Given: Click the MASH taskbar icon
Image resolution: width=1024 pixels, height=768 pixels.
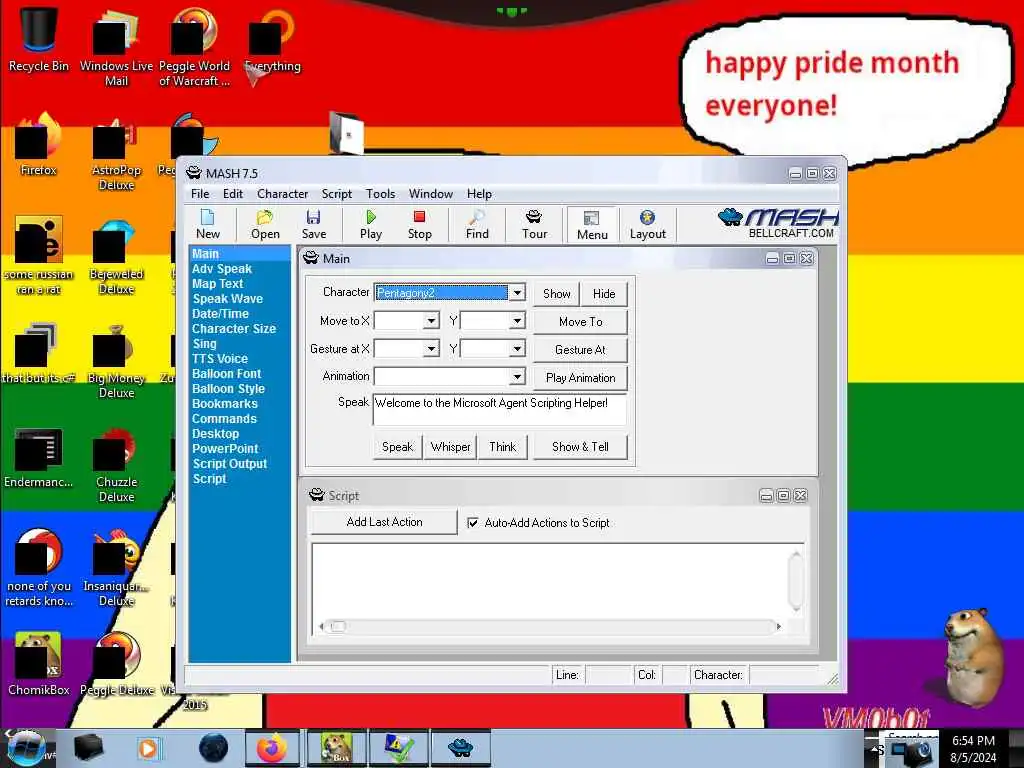Looking at the screenshot, I should [x=460, y=748].
